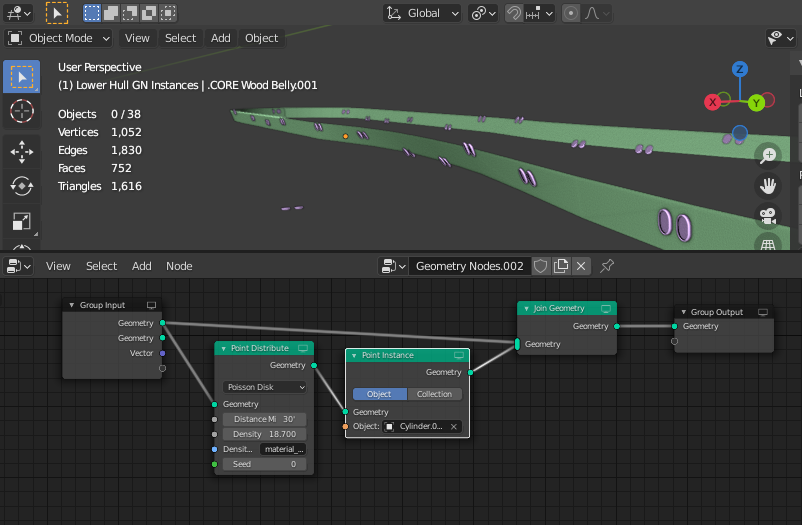Click the Join Geometry node title

click(x=559, y=309)
